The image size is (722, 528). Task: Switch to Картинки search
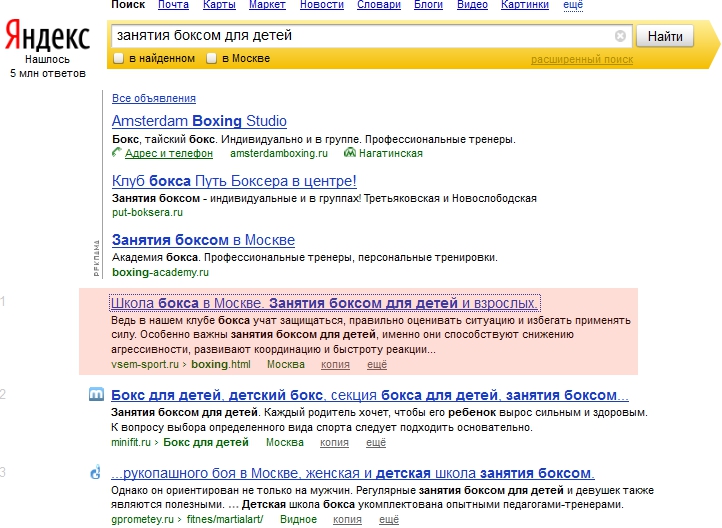pos(524,5)
